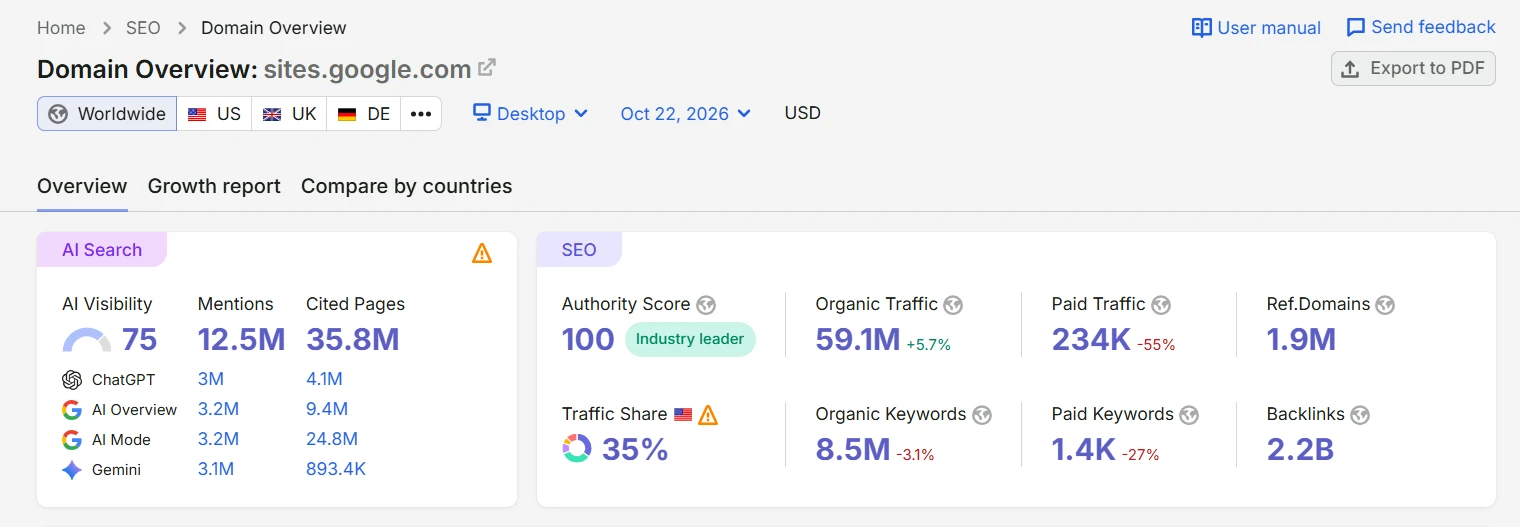Click the ChatGPT logo icon
The image size is (1520, 527).
click(72, 380)
